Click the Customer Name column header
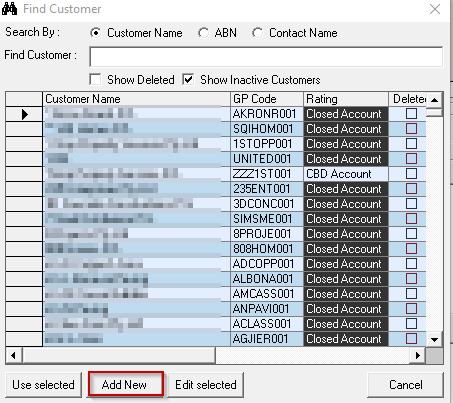The width and height of the screenshot is (453, 403). click(x=136, y=99)
